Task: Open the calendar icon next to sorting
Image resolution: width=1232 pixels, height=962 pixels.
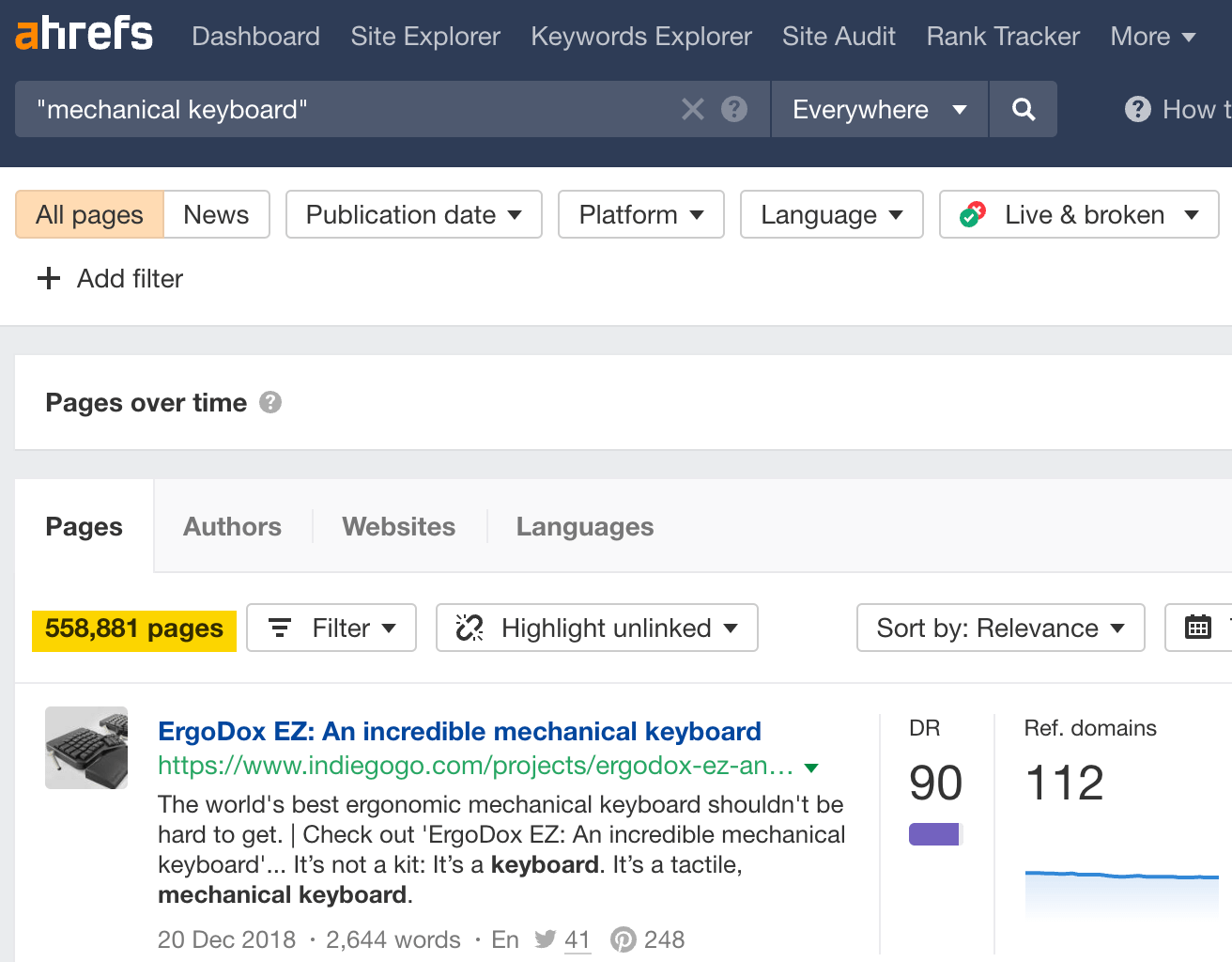Action: coord(1199,628)
